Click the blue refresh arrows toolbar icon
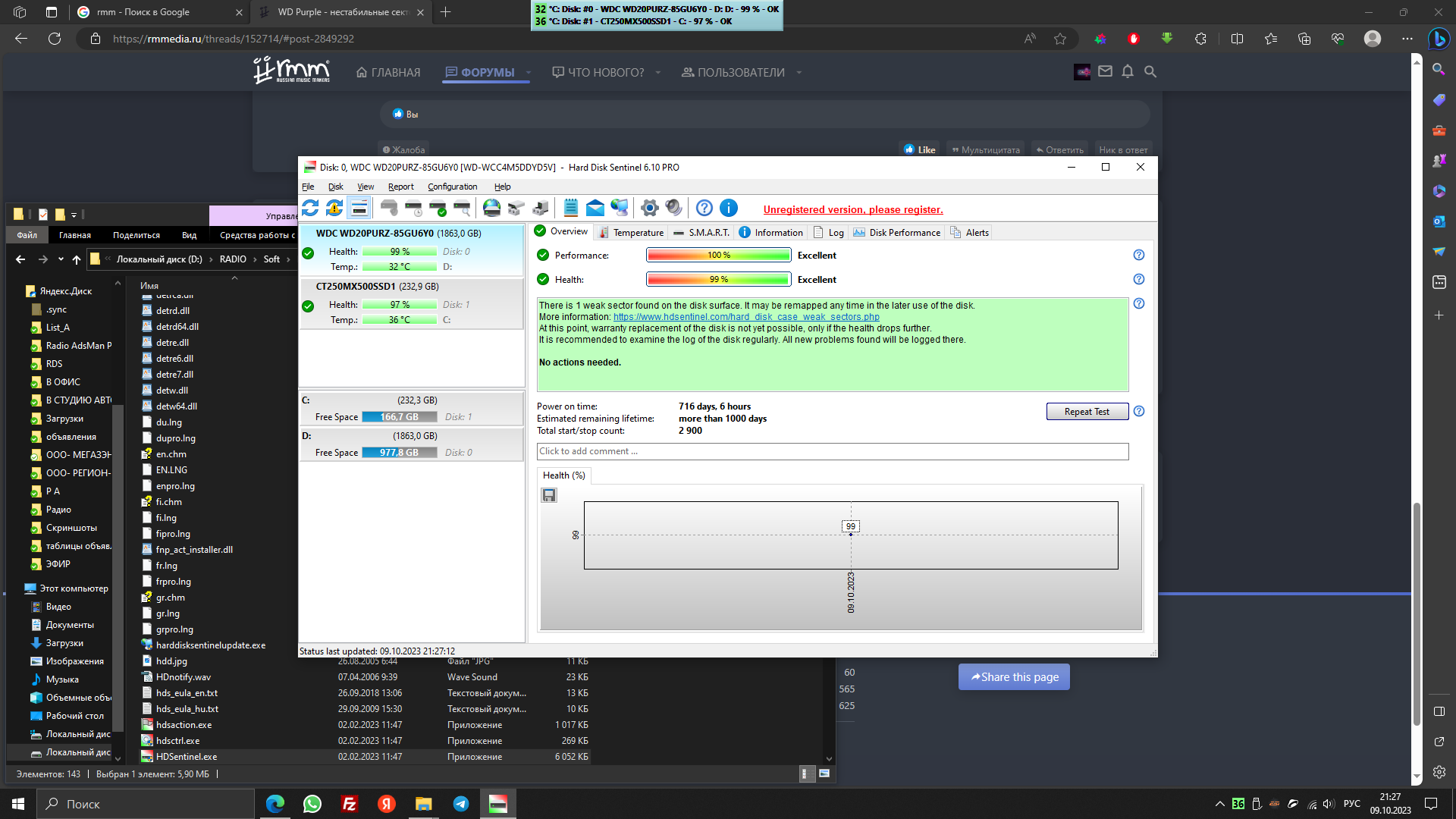1456x819 pixels. point(310,208)
